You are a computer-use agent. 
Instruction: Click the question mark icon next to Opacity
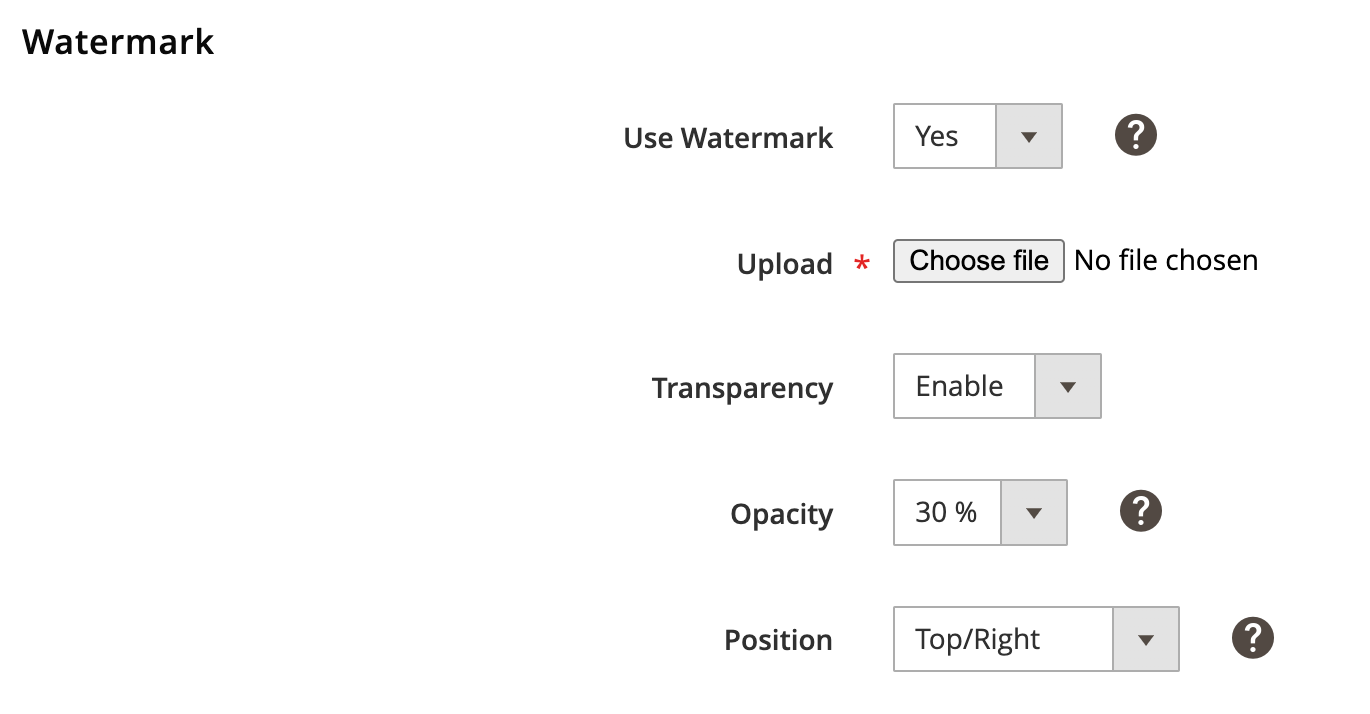click(1140, 511)
